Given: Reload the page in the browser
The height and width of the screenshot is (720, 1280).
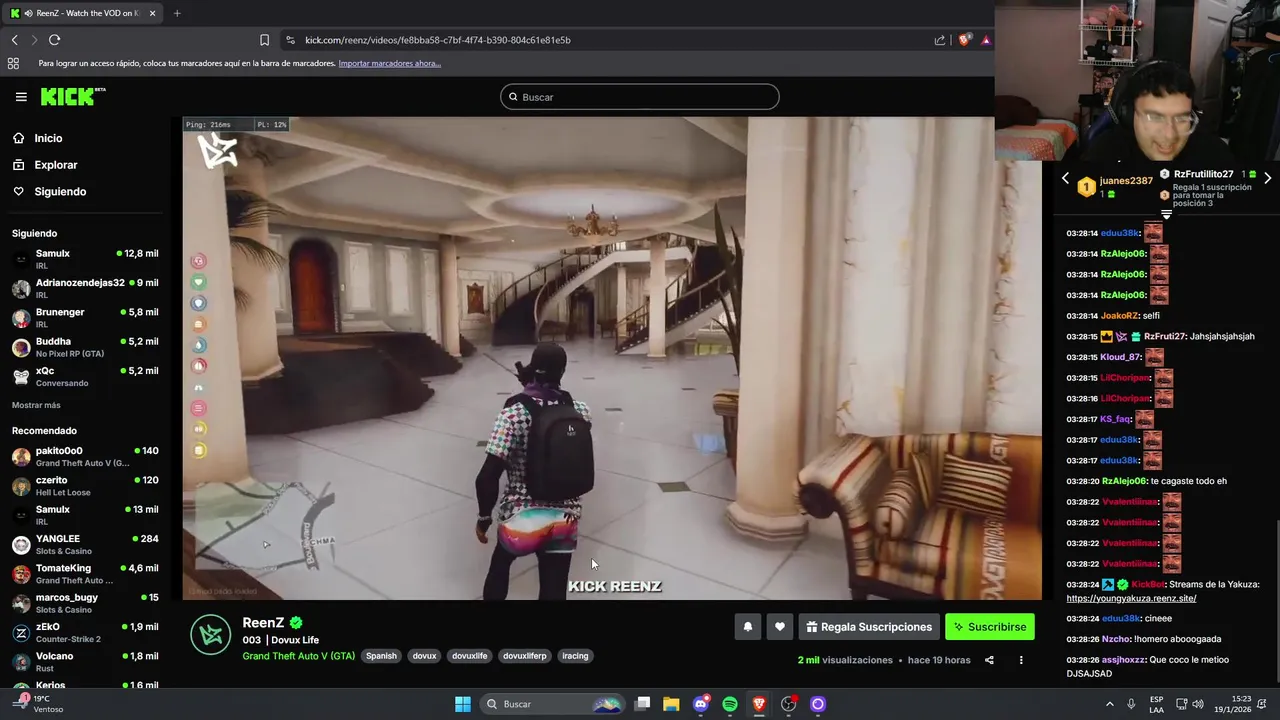Looking at the screenshot, I should point(54,40).
